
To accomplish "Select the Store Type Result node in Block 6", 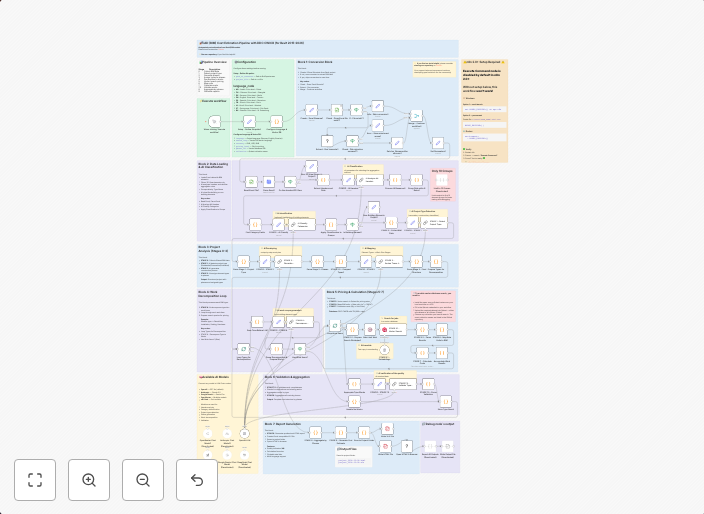I will coord(445,401).
